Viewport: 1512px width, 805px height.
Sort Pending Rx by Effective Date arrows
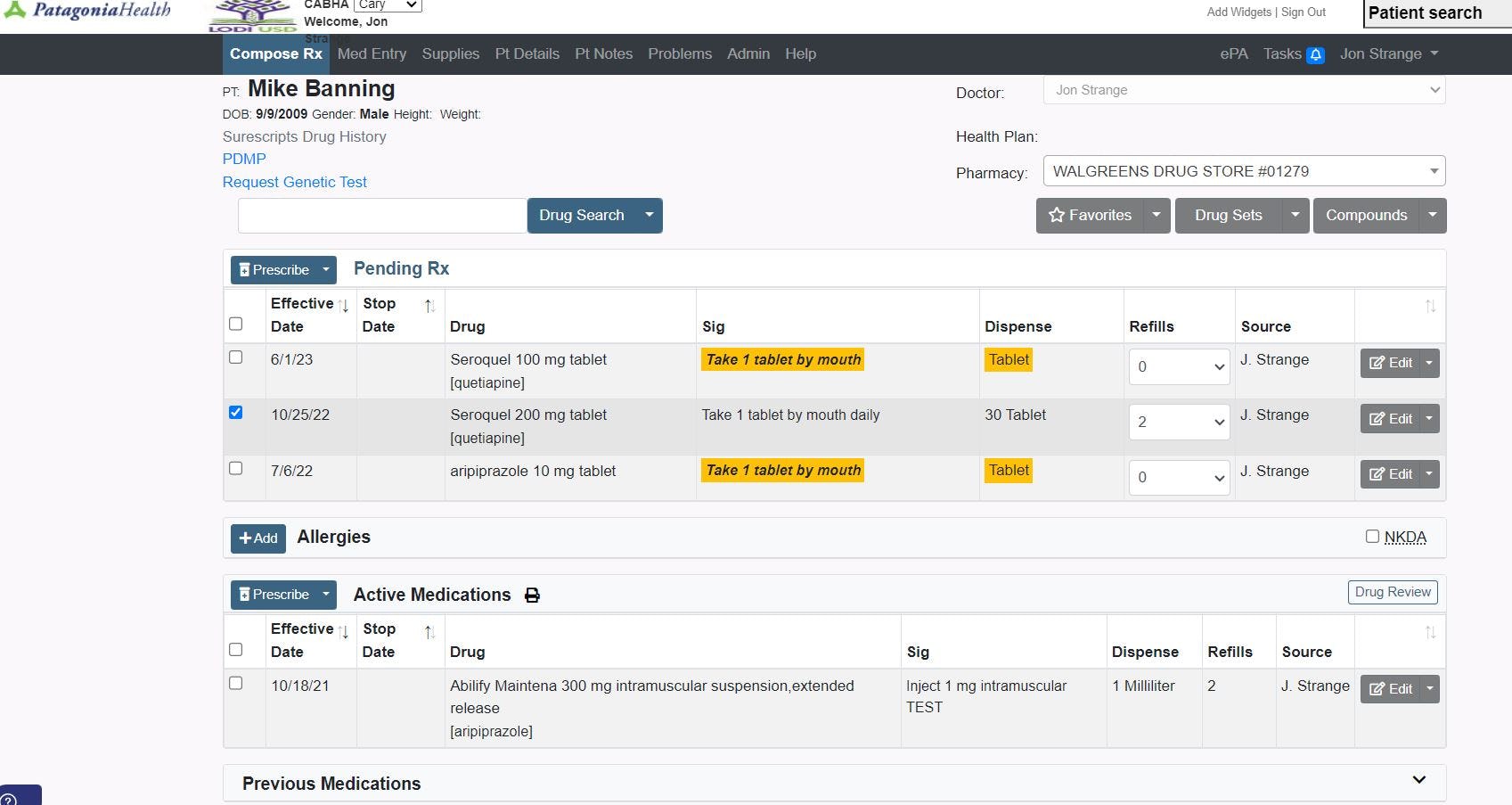pyautogui.click(x=343, y=306)
